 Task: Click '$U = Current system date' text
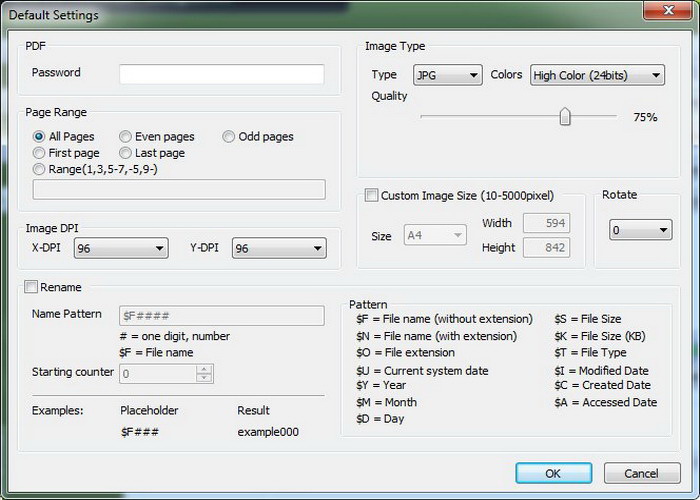(x=422, y=371)
